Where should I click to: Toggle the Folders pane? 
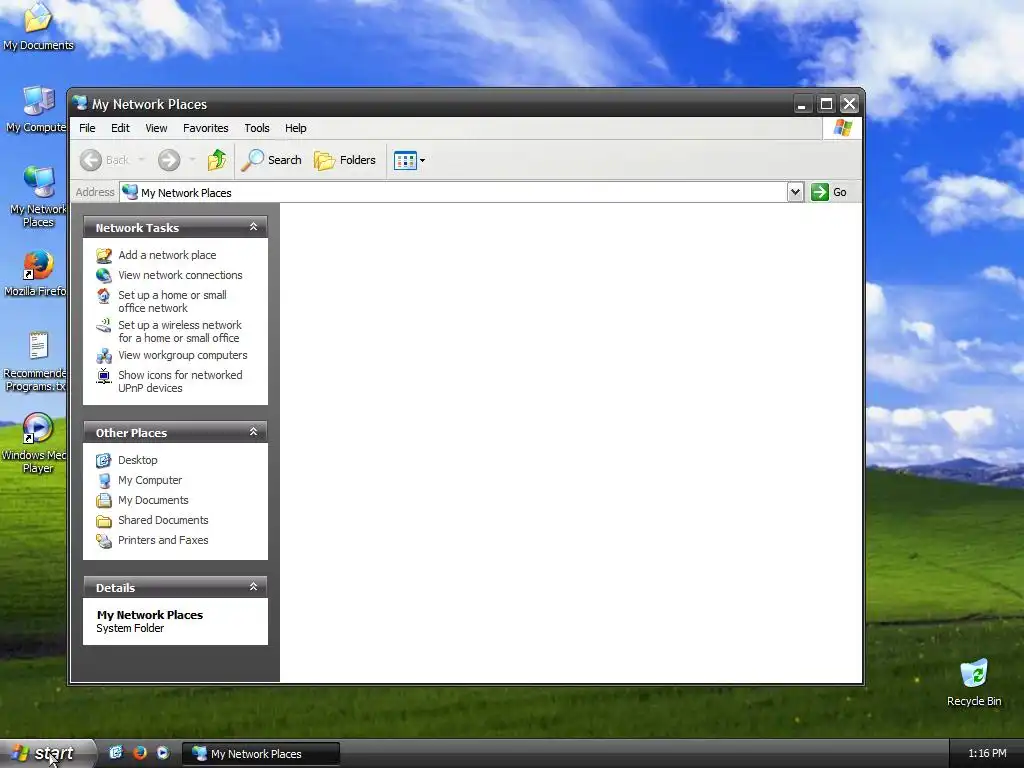[x=345, y=160]
